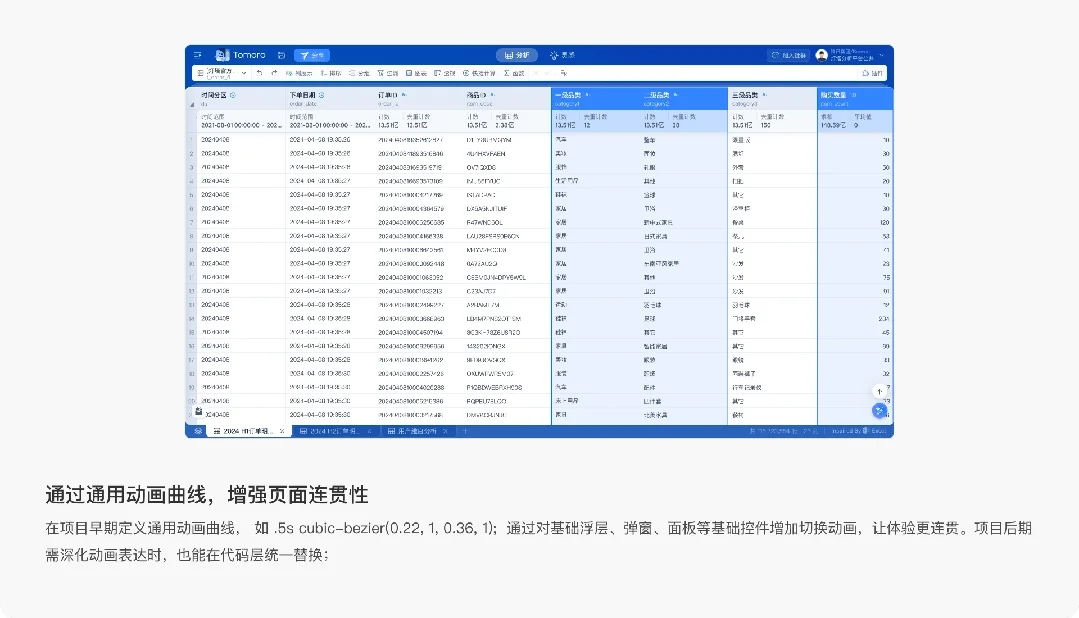Click the undo arrow in toolbar
1079x618 pixels.
point(259,73)
